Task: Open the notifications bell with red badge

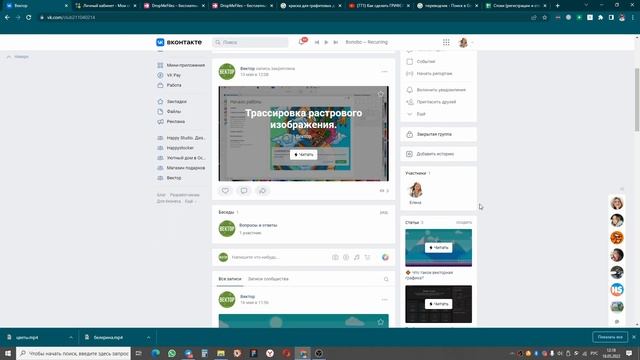Action: pos(302,42)
